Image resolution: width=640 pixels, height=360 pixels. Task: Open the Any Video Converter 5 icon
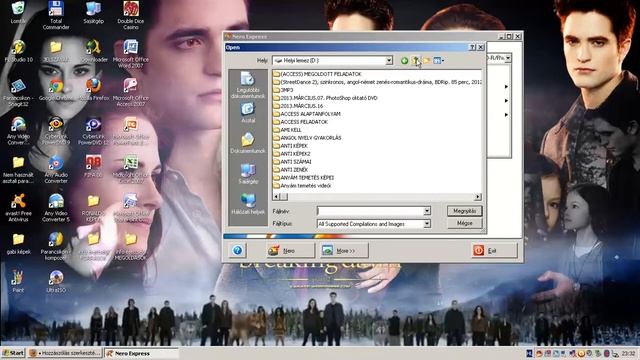point(56,208)
